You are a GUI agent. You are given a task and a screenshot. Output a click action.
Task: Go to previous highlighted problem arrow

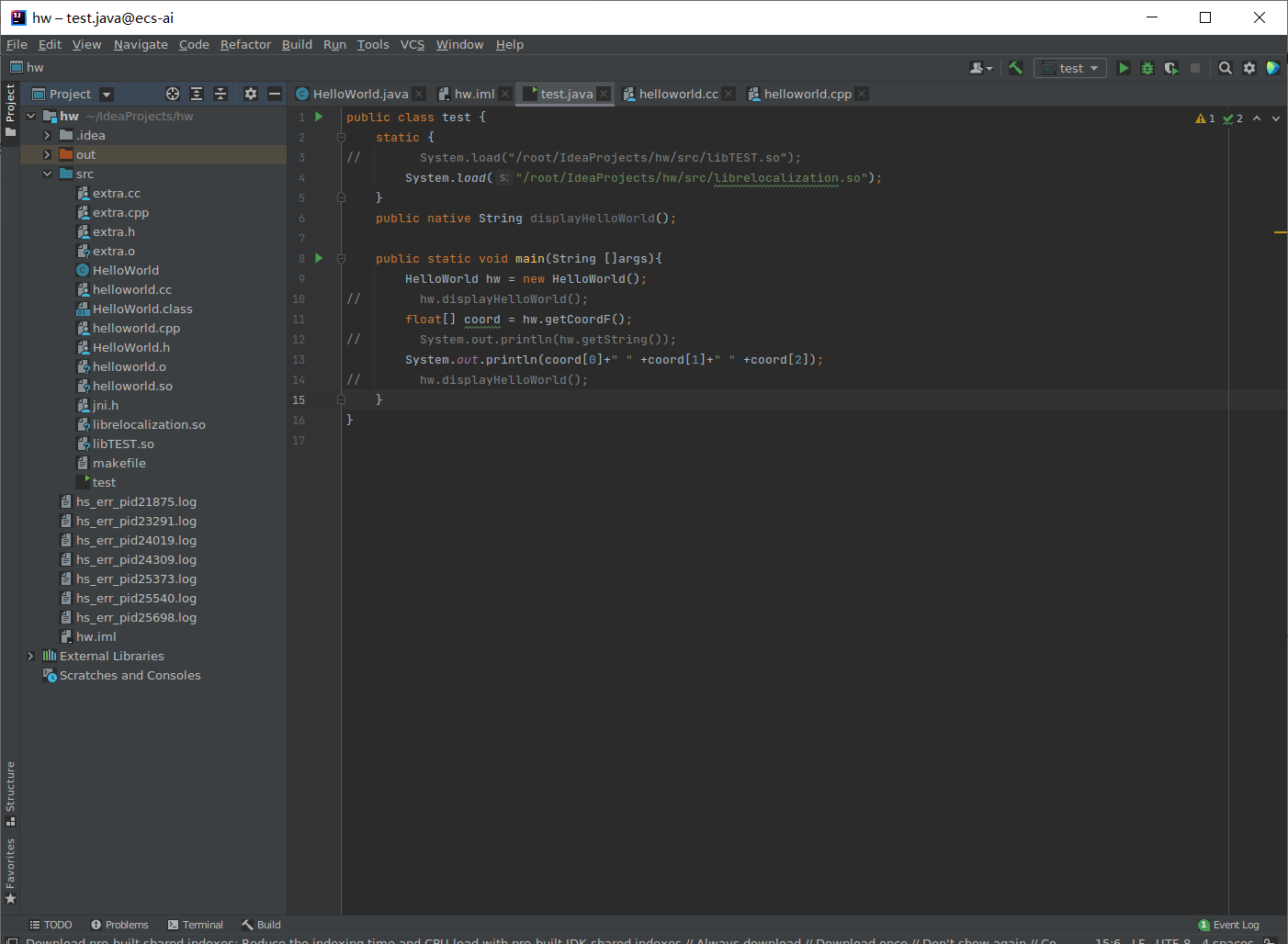1257,118
